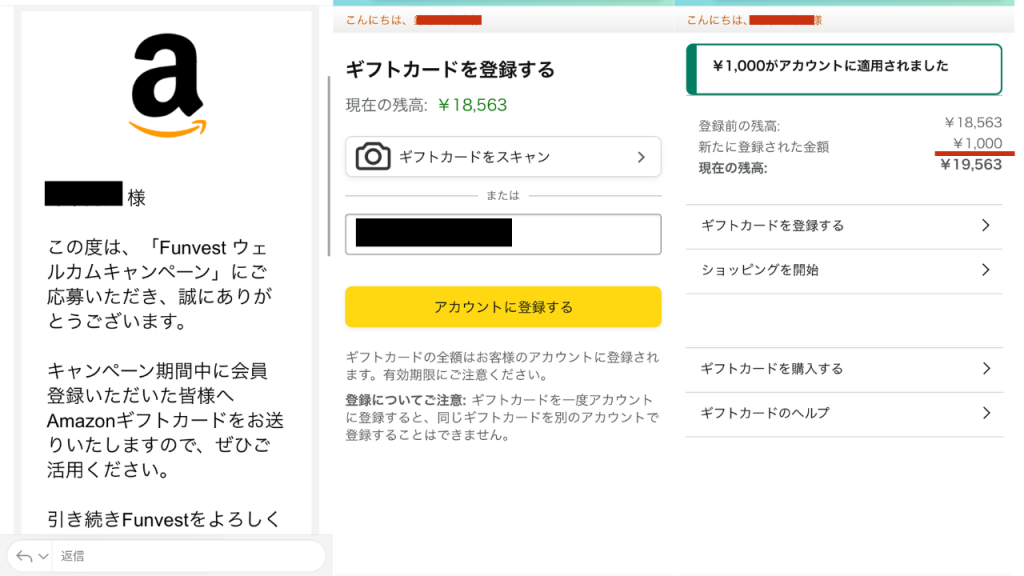Click the camera icon for gift card scan
Image resolution: width=1024 pixels, height=576 pixels.
point(374,157)
